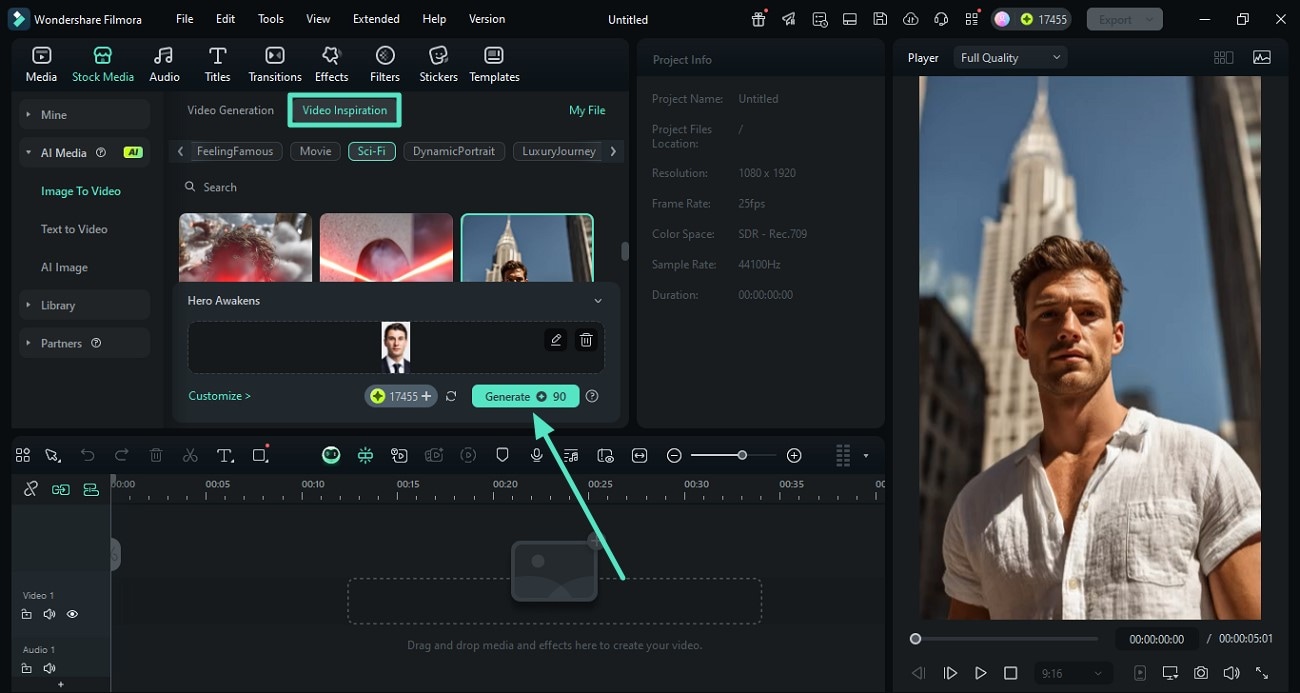
Task: Click the voiceover microphone icon
Action: click(537, 455)
